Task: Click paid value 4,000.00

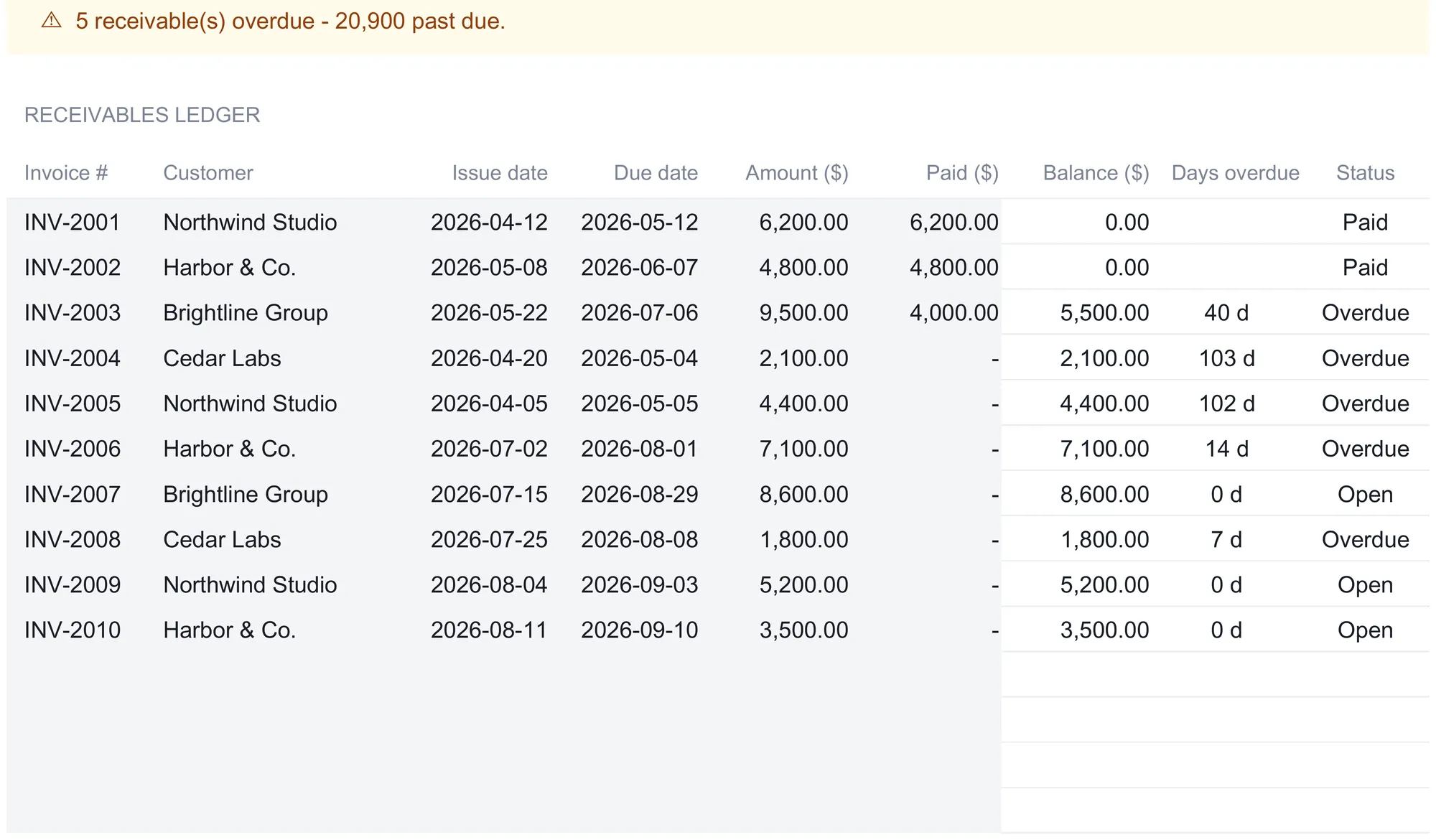Action: coord(954,313)
